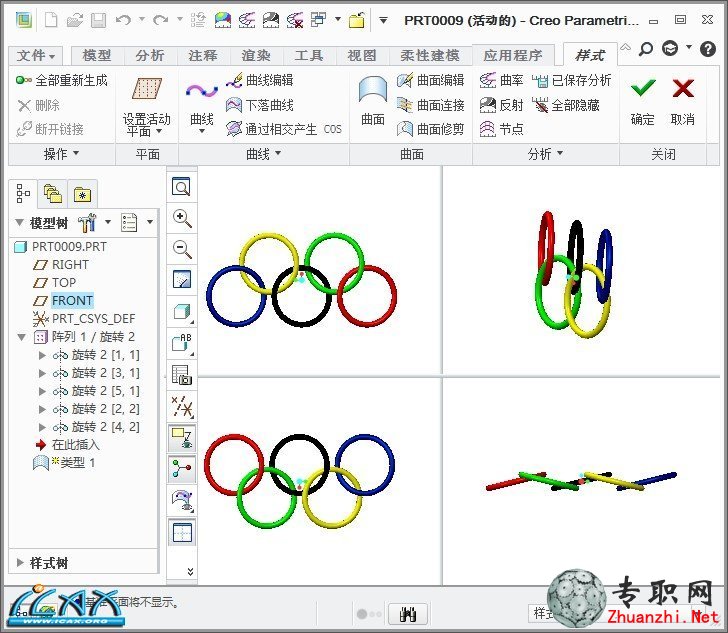This screenshot has width=728, height=633.
Task: Expand the 样式树 panel
Action: [20, 563]
